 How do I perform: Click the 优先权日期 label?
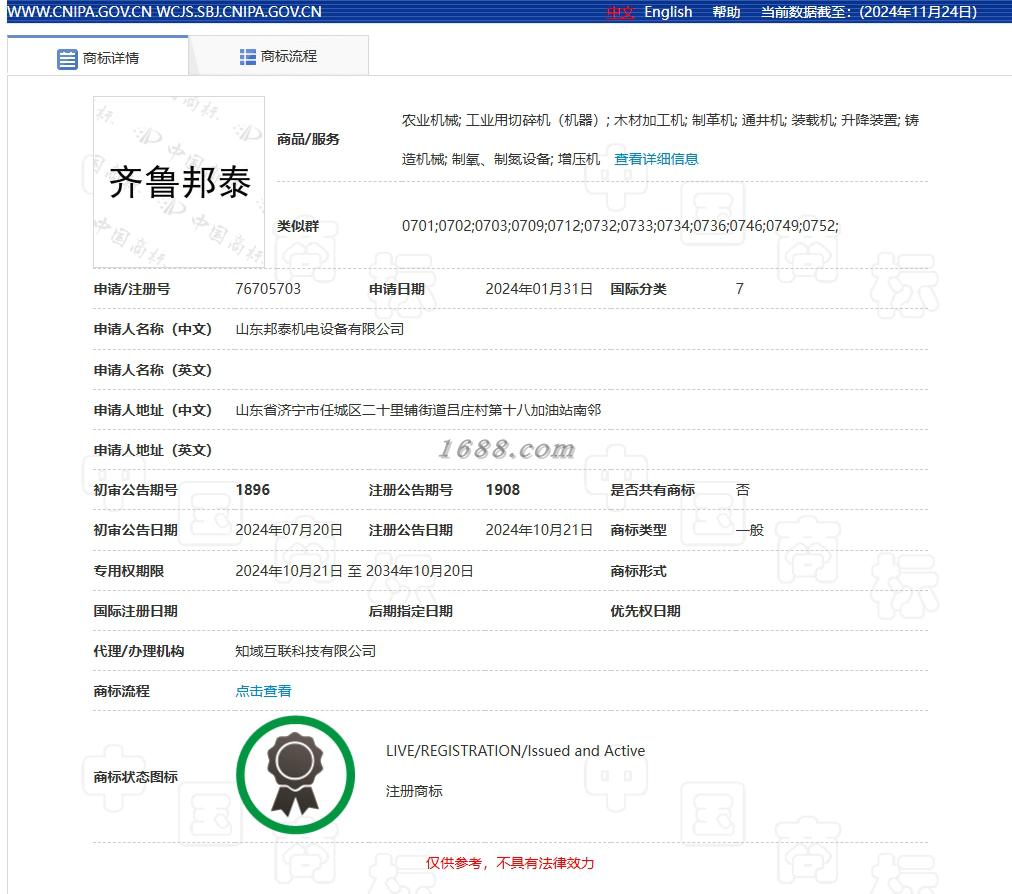click(x=645, y=611)
